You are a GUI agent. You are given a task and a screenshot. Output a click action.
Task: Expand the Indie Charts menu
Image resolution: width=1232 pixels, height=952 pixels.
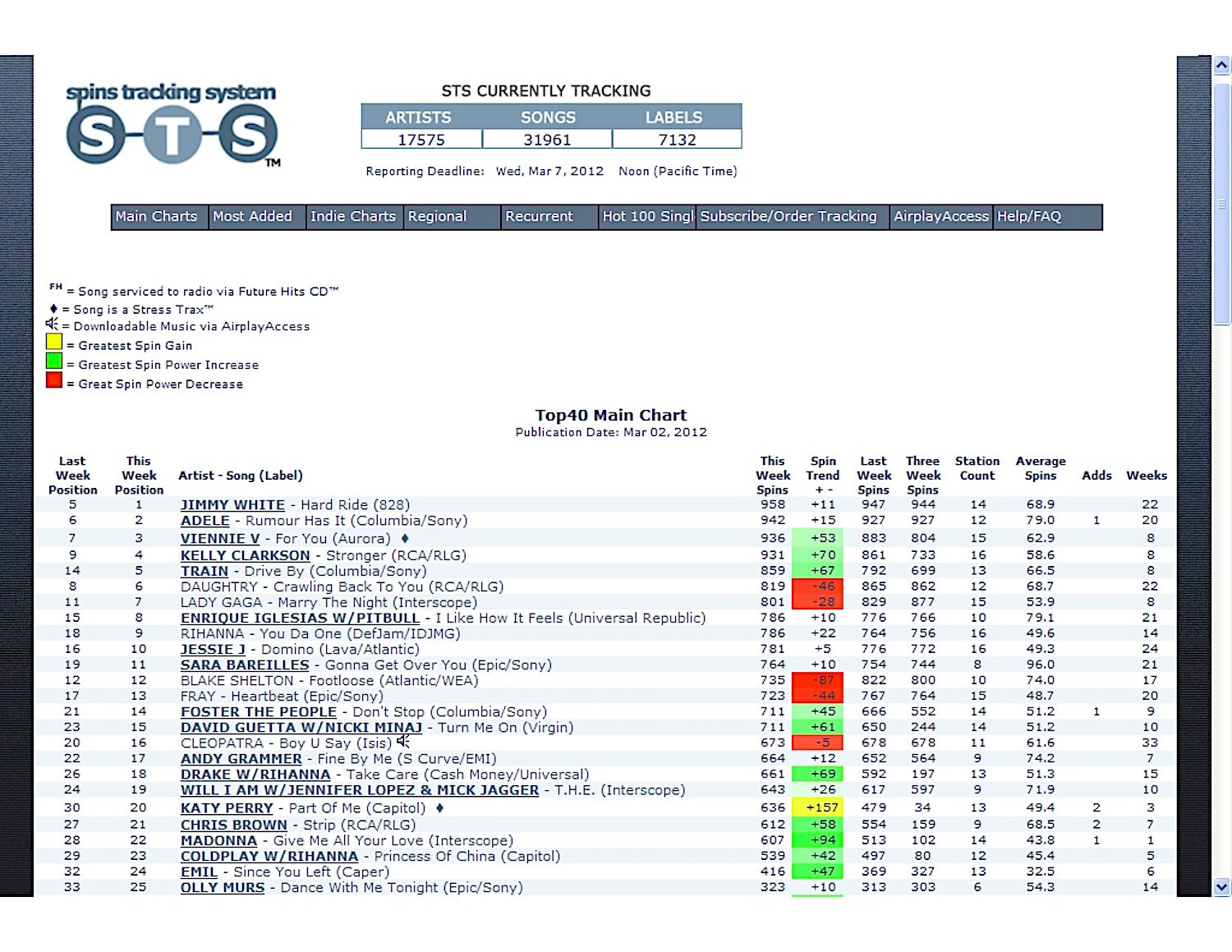tap(353, 217)
